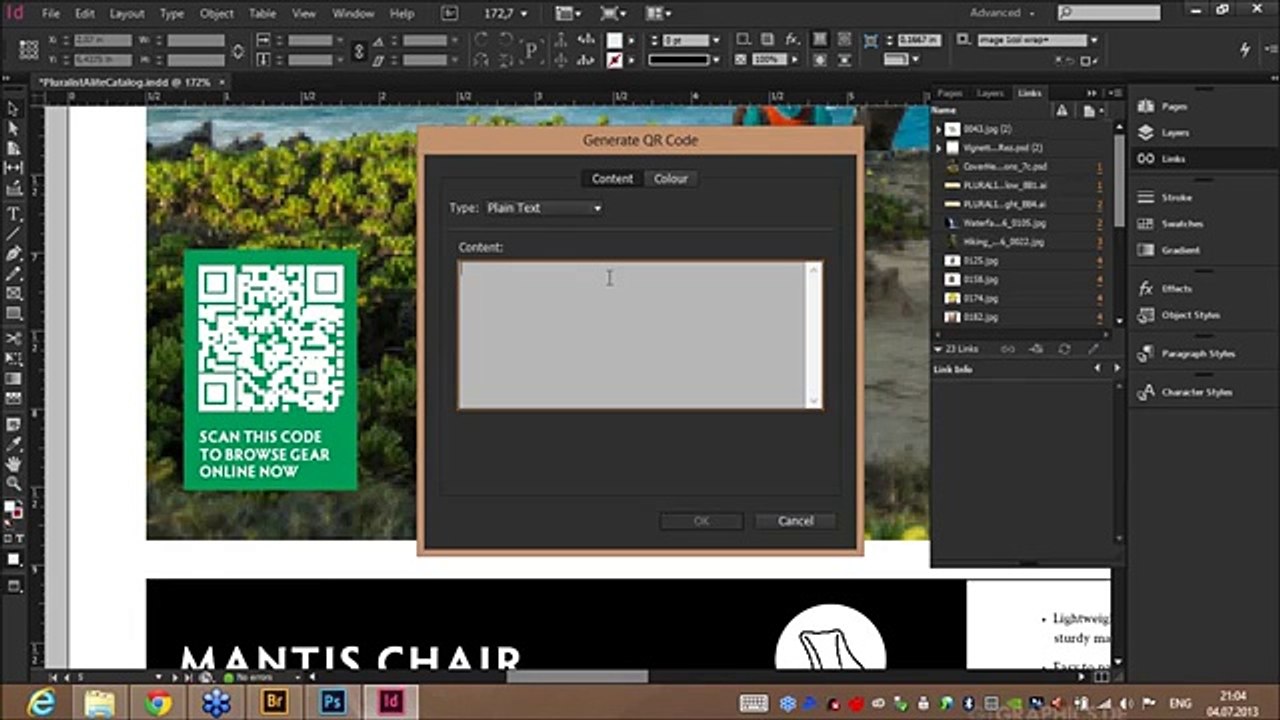Screen dimensions: 1280x720
Task: Open Adobe Bridge from the taskbar
Action: [274, 703]
